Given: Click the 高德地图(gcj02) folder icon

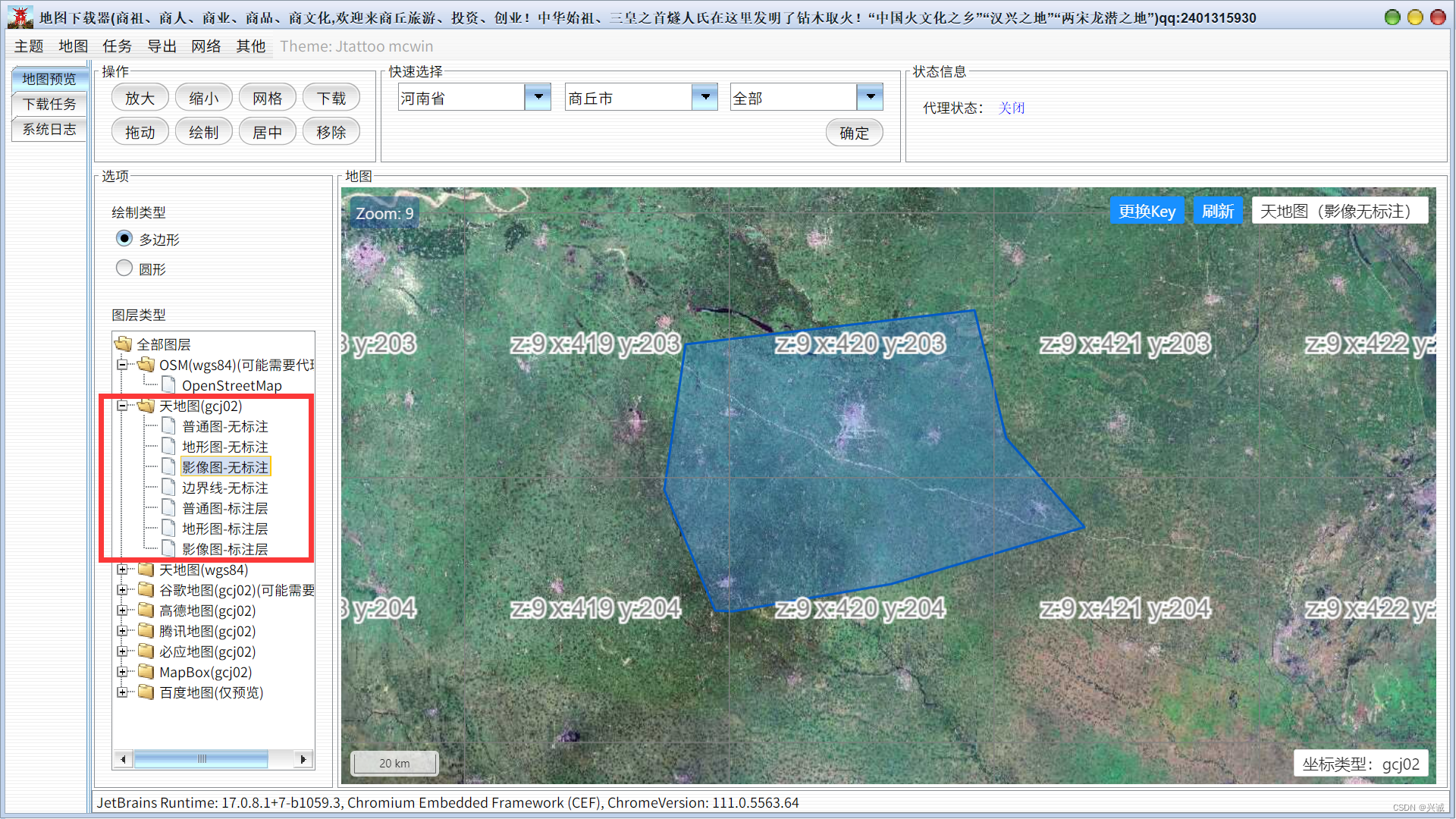Looking at the screenshot, I should click(146, 610).
